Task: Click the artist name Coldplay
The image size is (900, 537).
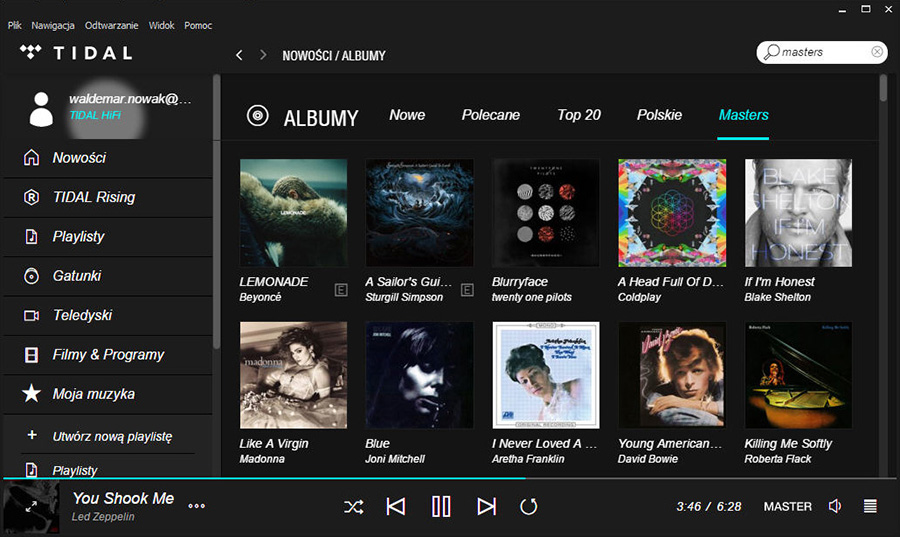Action: coord(639,297)
